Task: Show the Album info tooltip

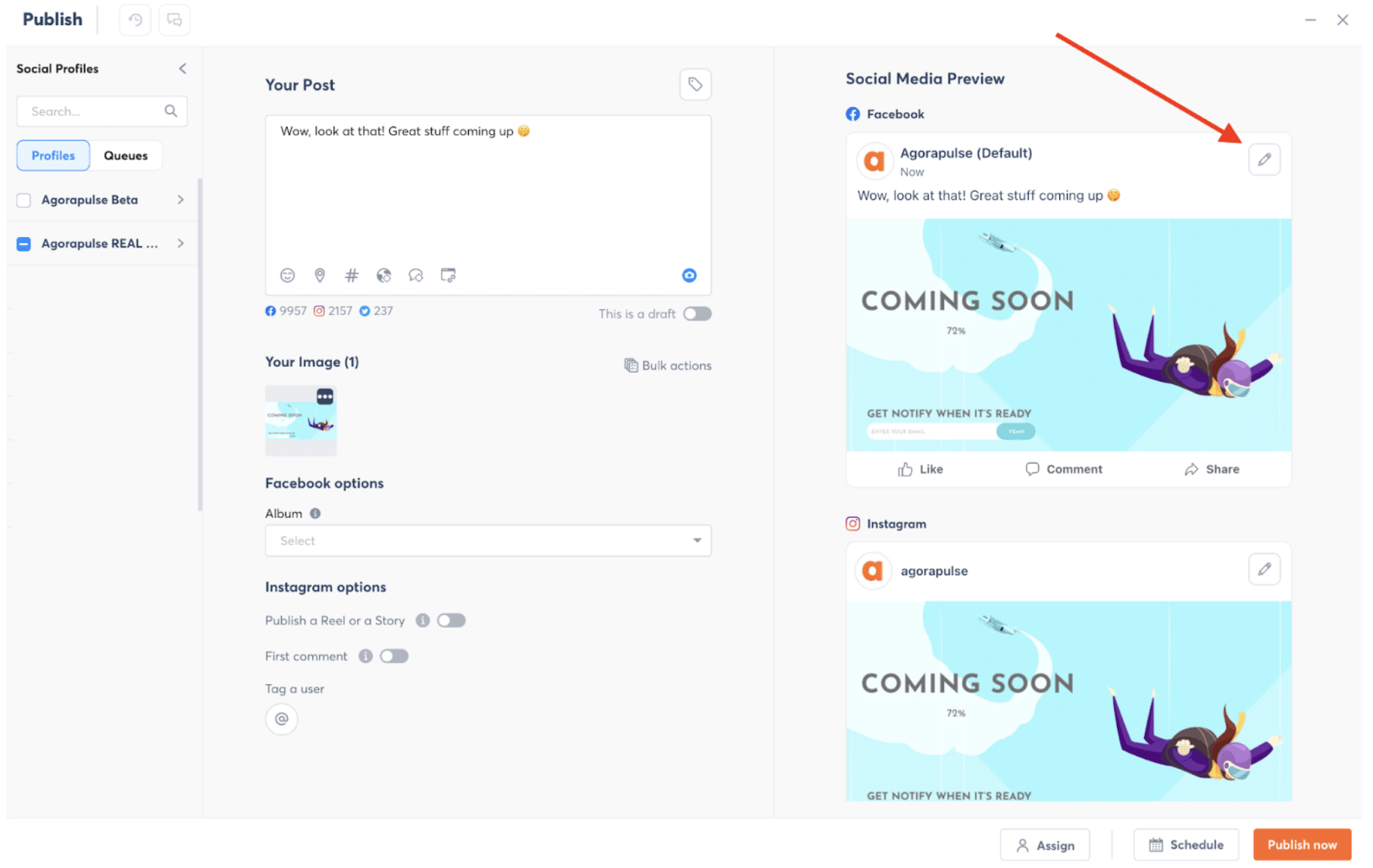Action: pos(315,514)
